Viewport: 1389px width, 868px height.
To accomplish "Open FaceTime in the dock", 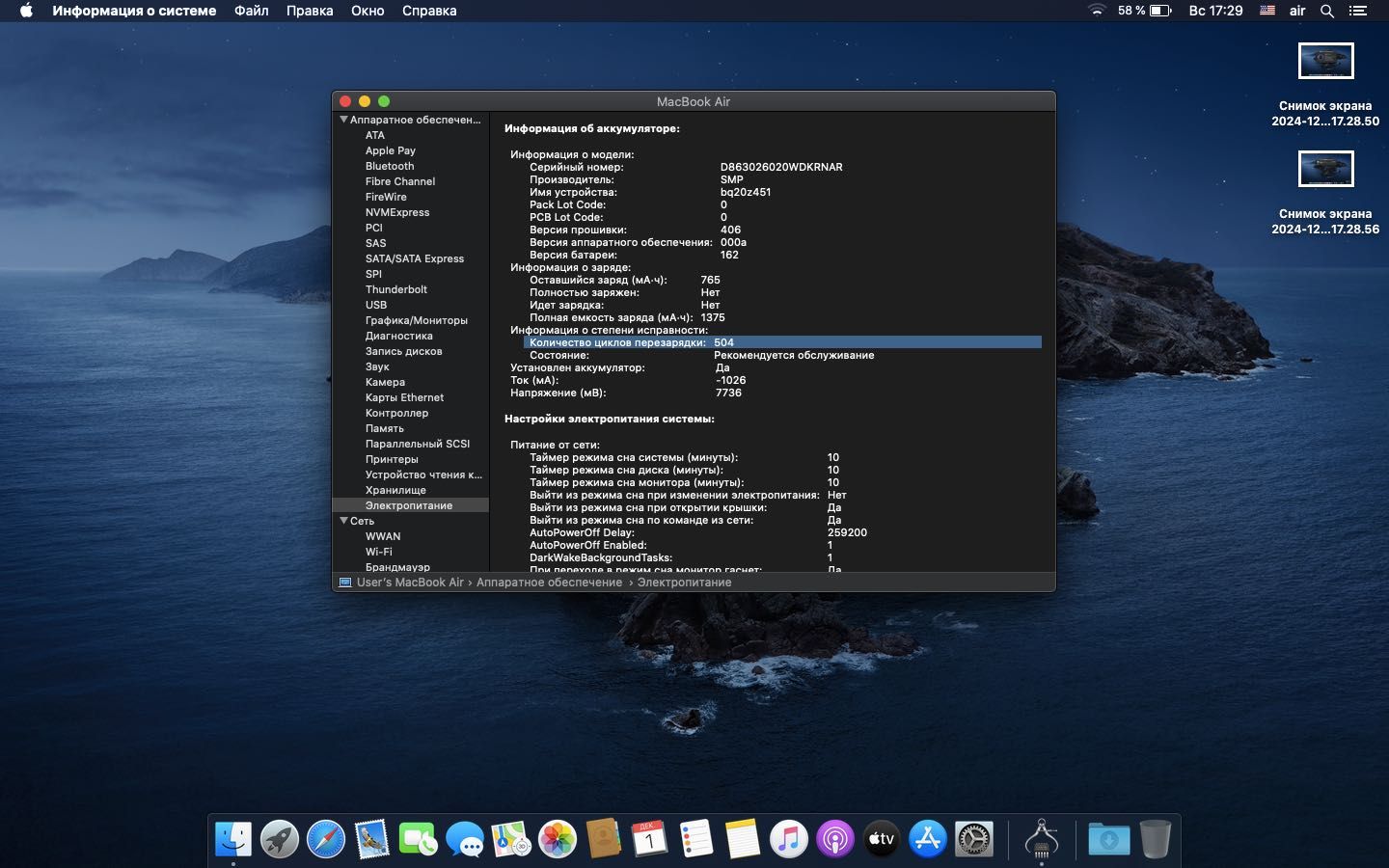I will point(419,839).
